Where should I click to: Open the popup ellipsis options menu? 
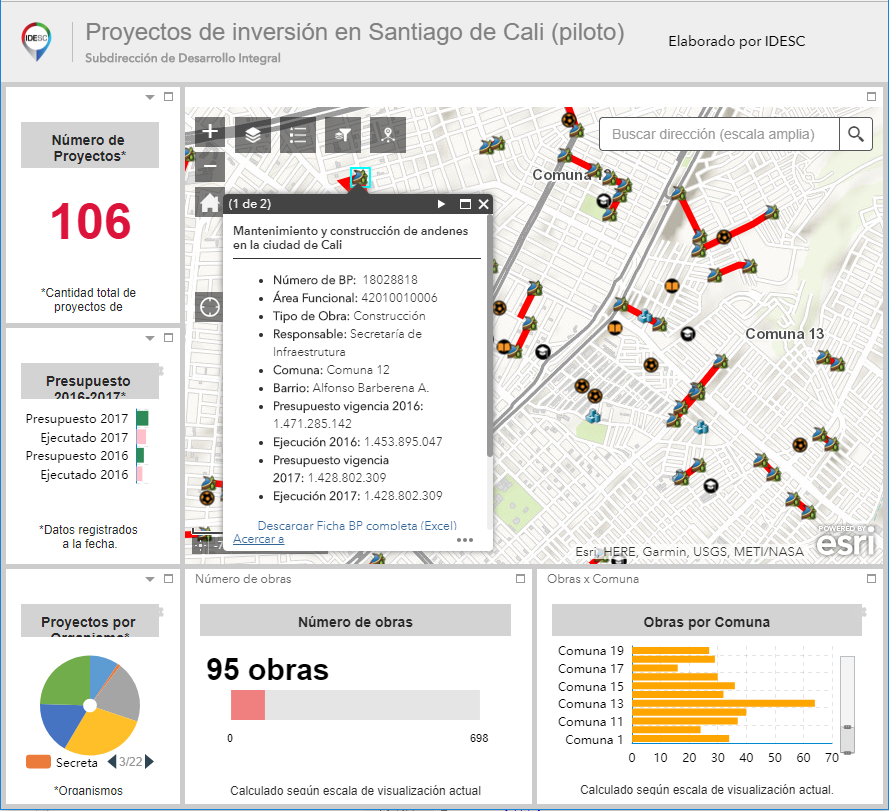[x=465, y=541]
